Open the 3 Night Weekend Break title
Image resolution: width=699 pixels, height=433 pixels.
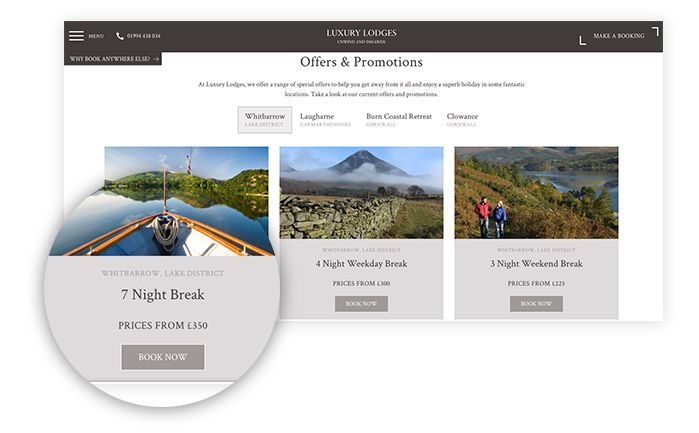pyautogui.click(x=536, y=264)
